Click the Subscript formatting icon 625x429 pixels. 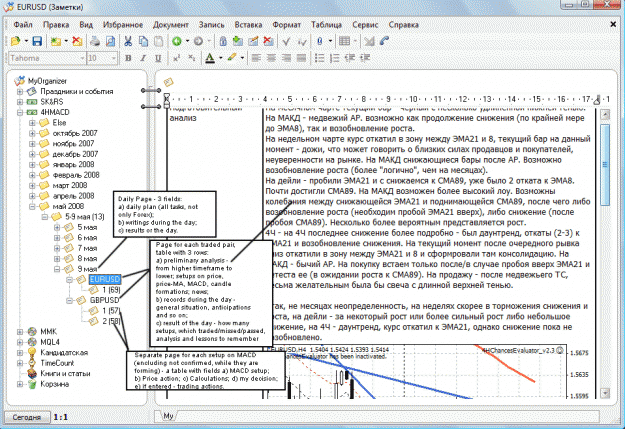(192, 58)
